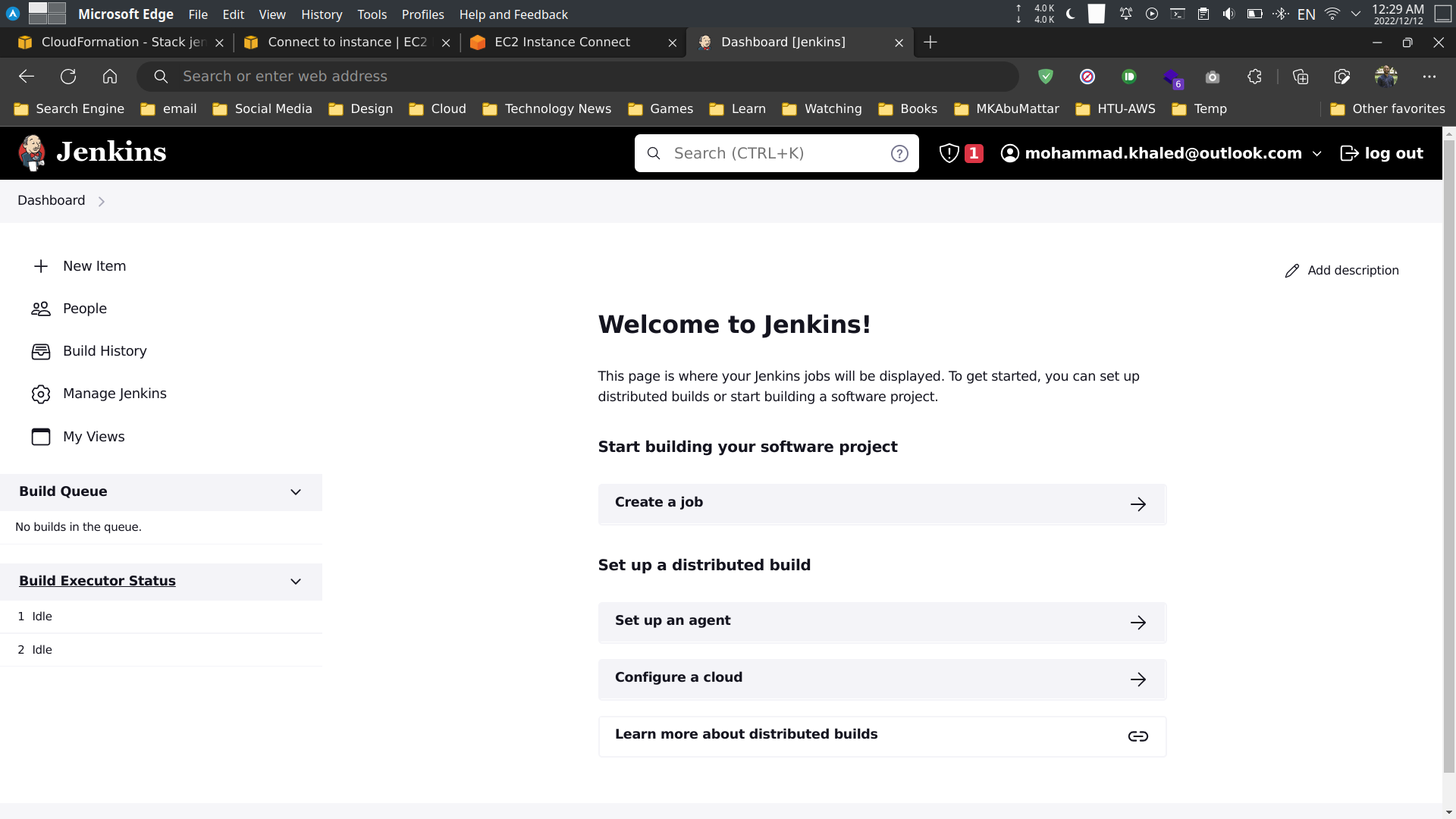Click the Jenkins butler logo

click(x=32, y=152)
